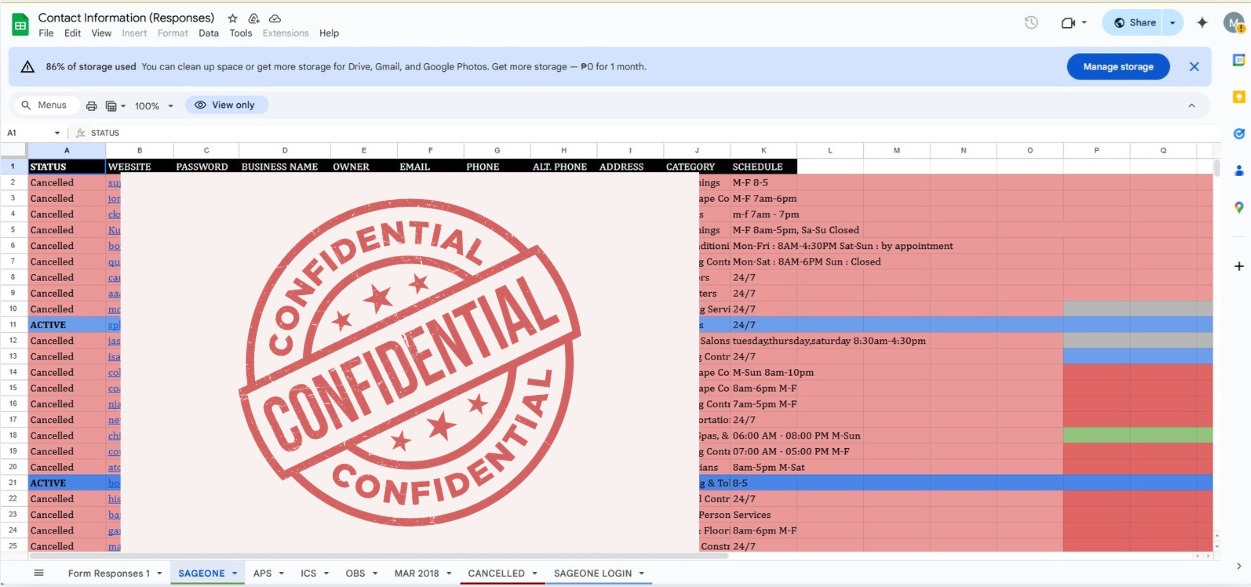Click the vertical scrollbar

(x=1217, y=168)
